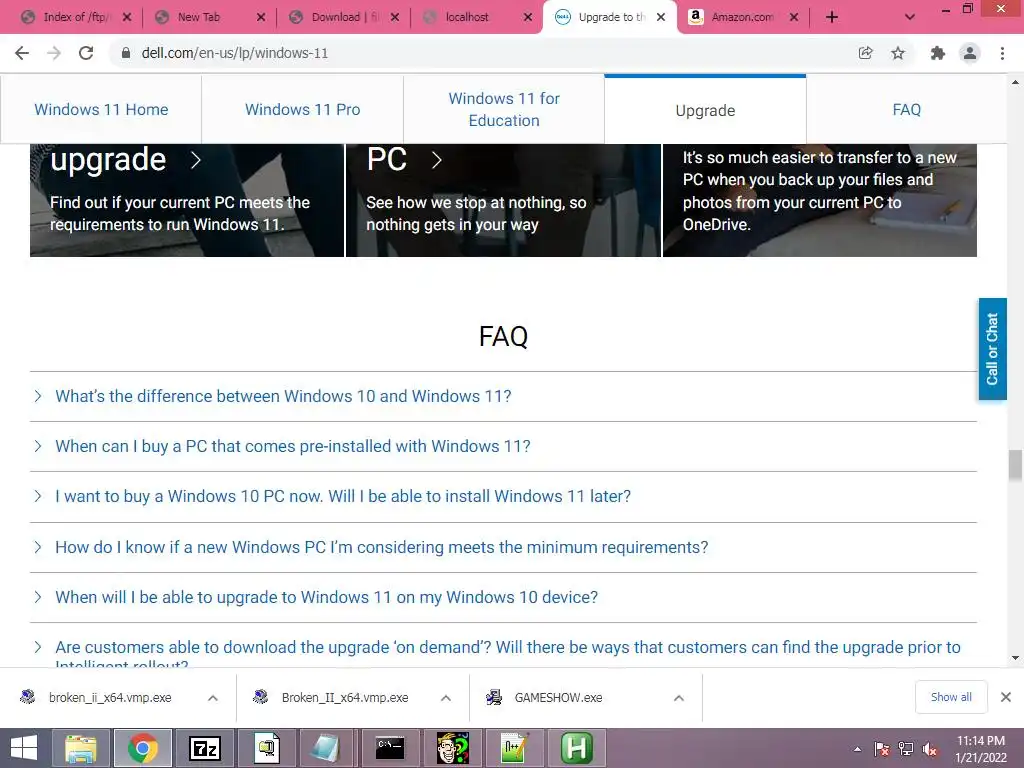This screenshot has height=768, width=1024.
Task: Open options arrow for GAMESHOW.exe download
Action: (x=679, y=698)
